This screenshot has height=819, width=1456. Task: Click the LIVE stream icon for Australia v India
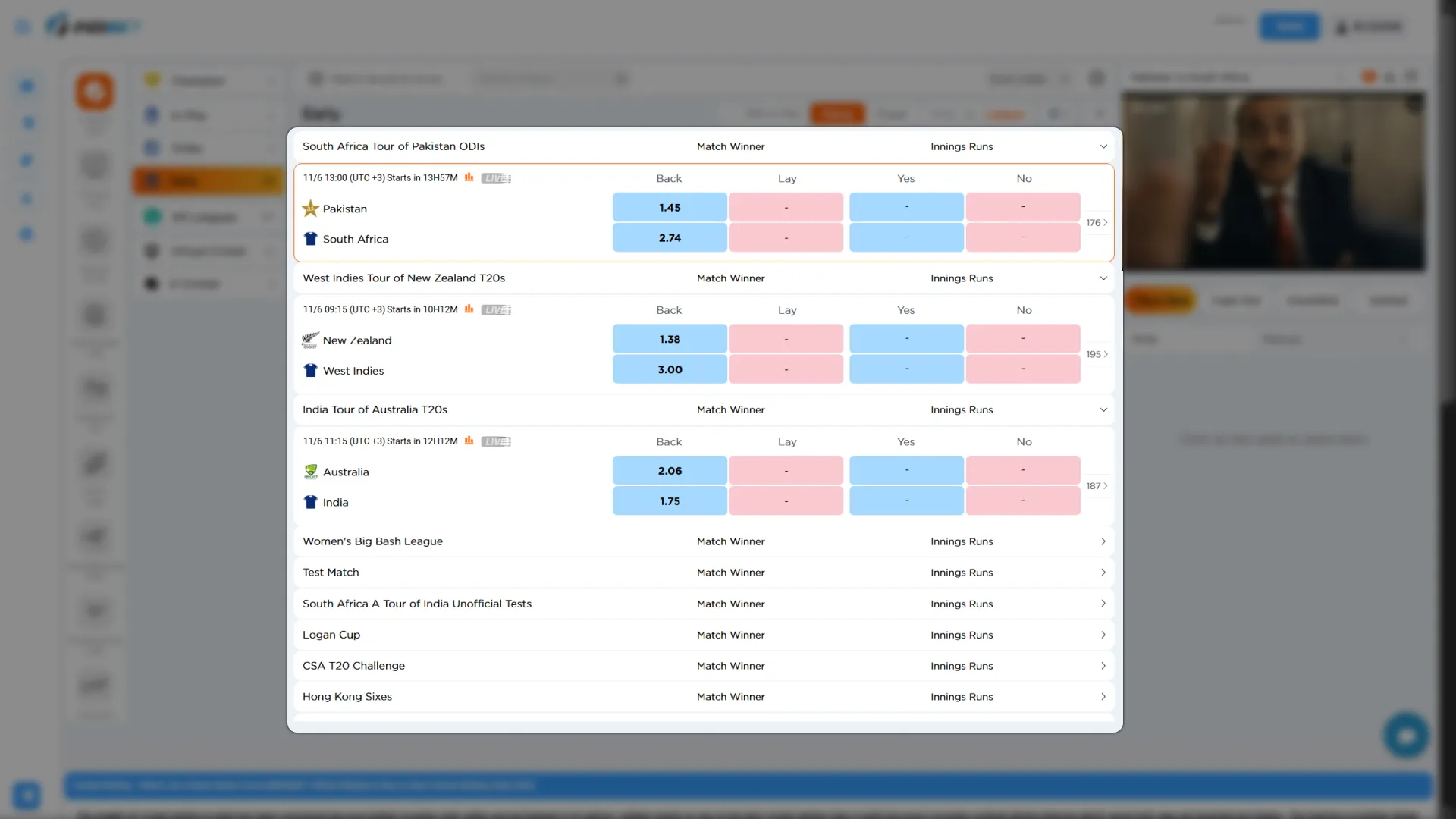coord(496,441)
